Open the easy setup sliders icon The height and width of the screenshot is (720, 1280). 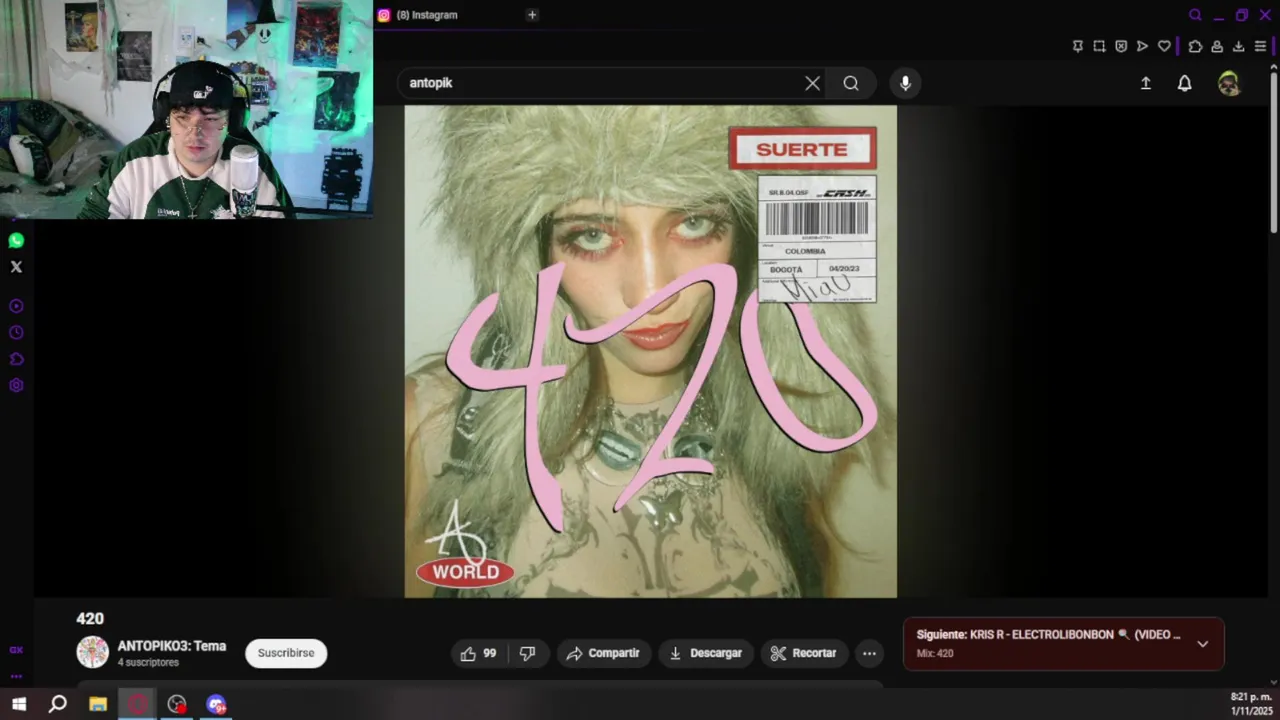[x=1260, y=46]
